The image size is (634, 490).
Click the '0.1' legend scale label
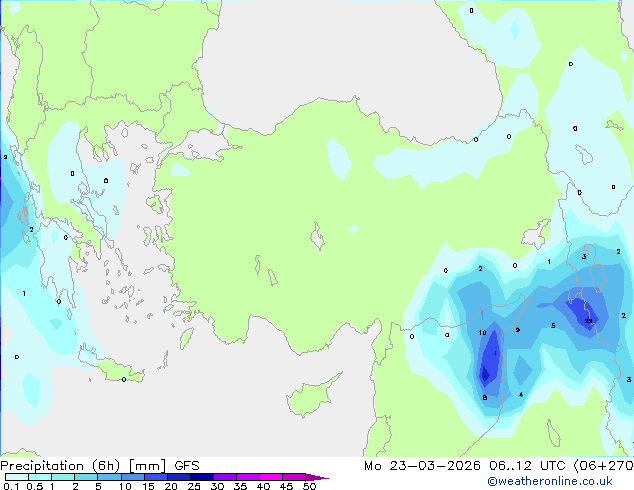pos(11,486)
